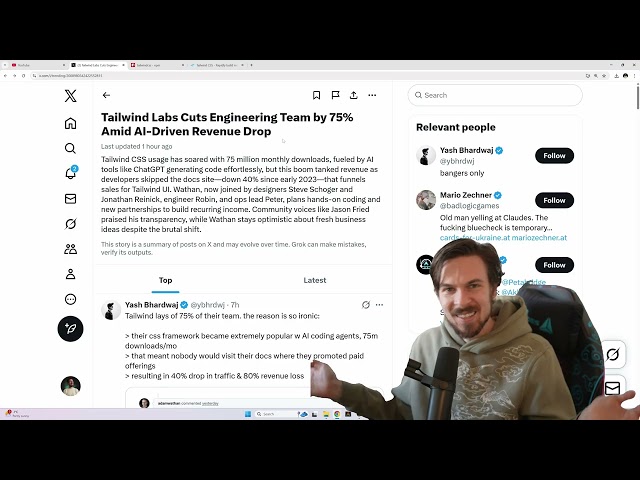Open Grok icon in left sidebar

tap(70, 224)
